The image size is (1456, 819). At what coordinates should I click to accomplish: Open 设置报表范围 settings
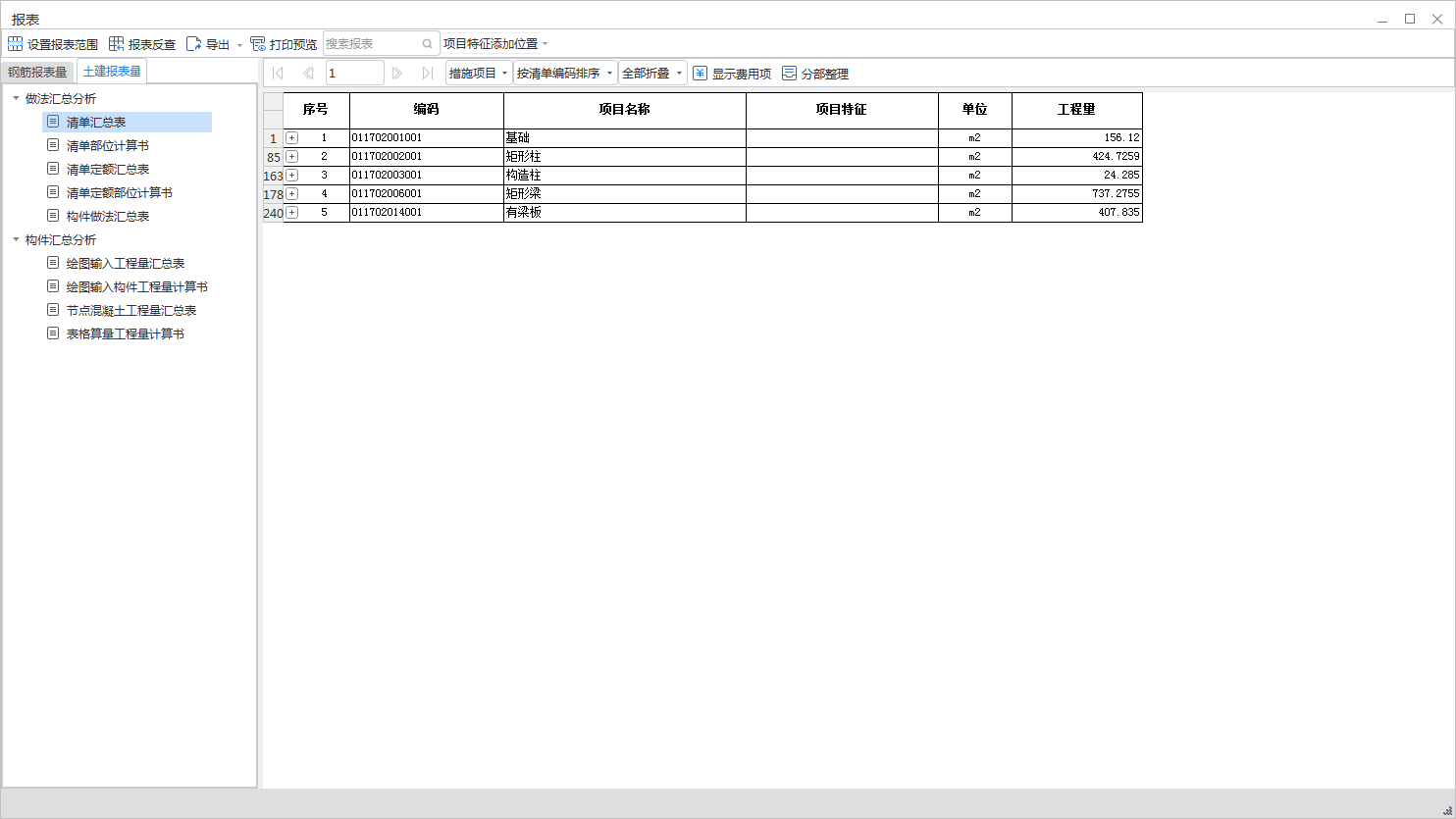pyautogui.click(x=53, y=44)
